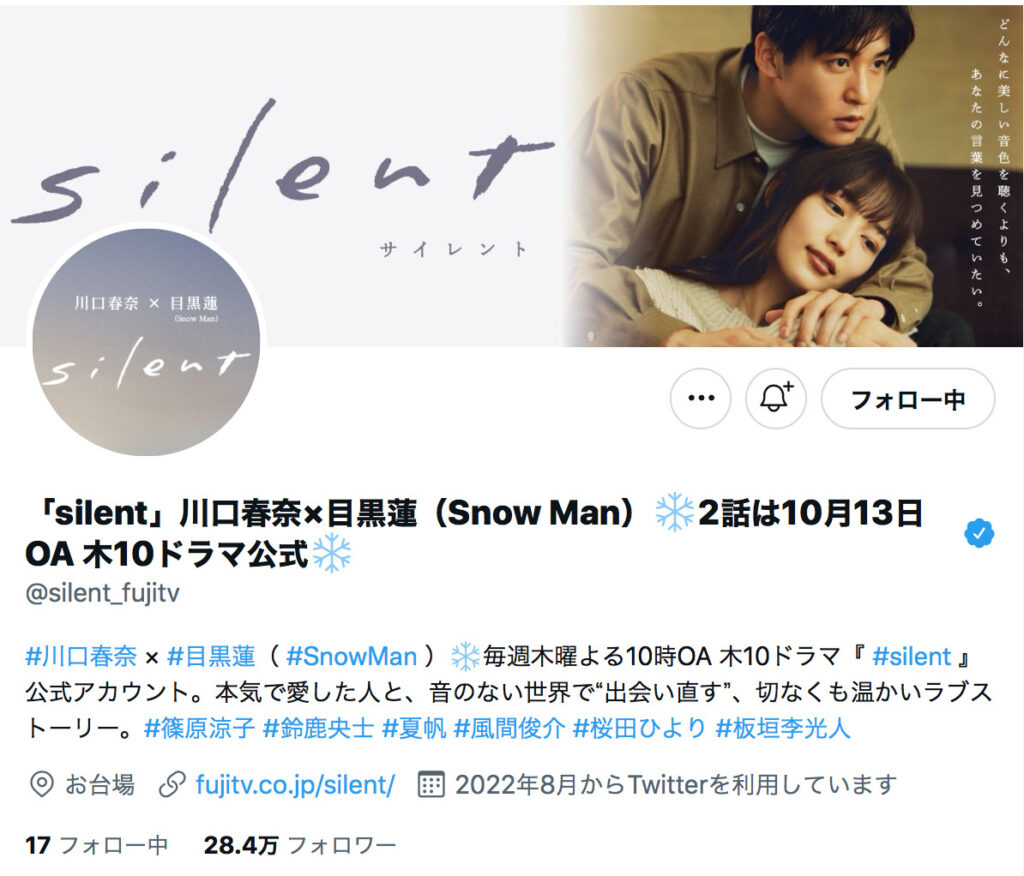This screenshot has height=876, width=1024.
Task: View the 28.4万 フォロワー followers list
Action: click(x=300, y=845)
